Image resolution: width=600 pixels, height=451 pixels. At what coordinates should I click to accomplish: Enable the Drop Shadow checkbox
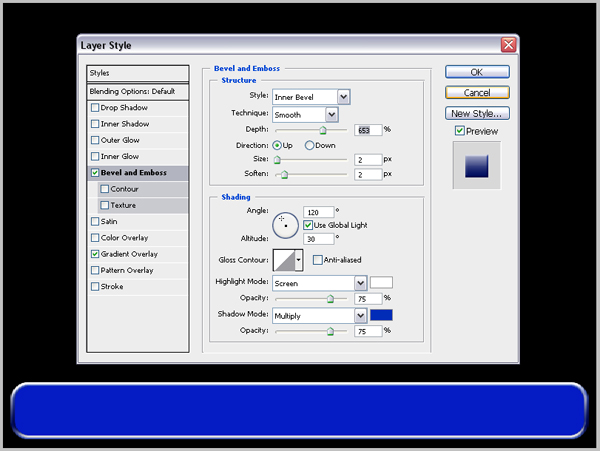click(95, 107)
